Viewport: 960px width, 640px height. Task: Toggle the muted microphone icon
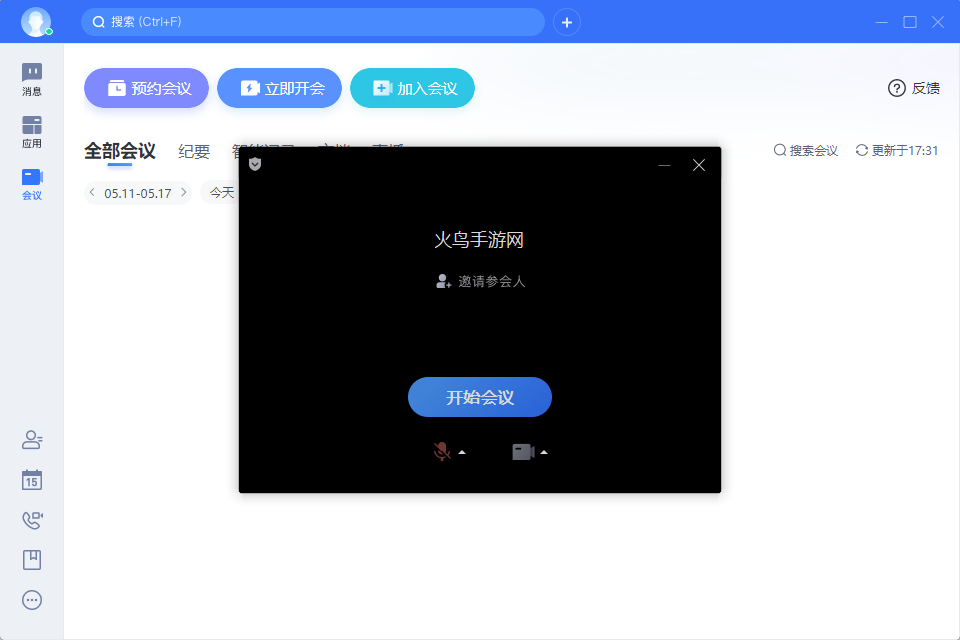pyautogui.click(x=441, y=451)
